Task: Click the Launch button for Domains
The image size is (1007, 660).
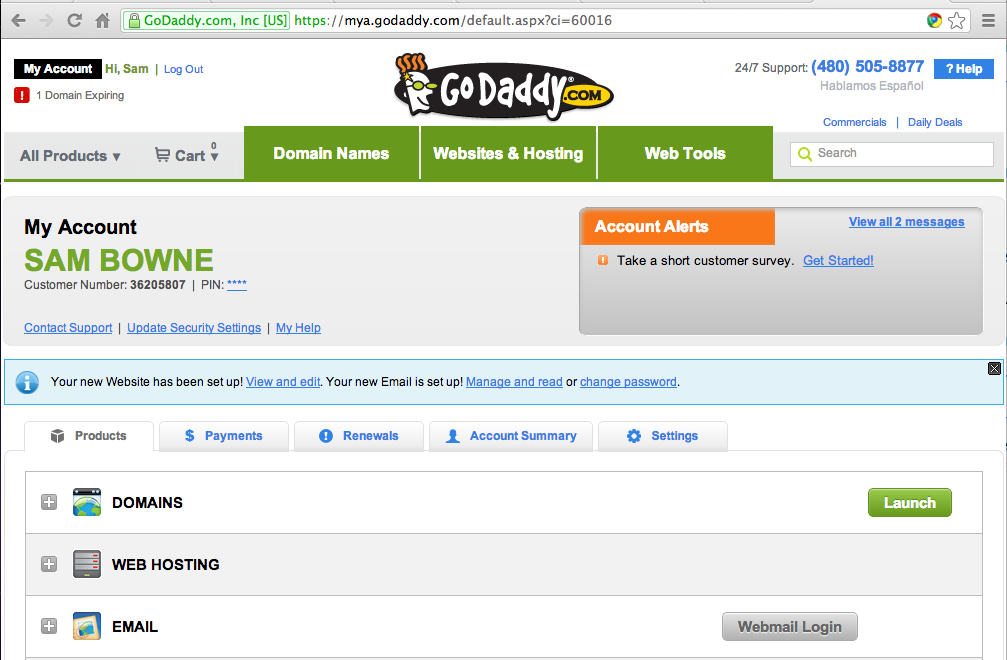Action: 909,503
